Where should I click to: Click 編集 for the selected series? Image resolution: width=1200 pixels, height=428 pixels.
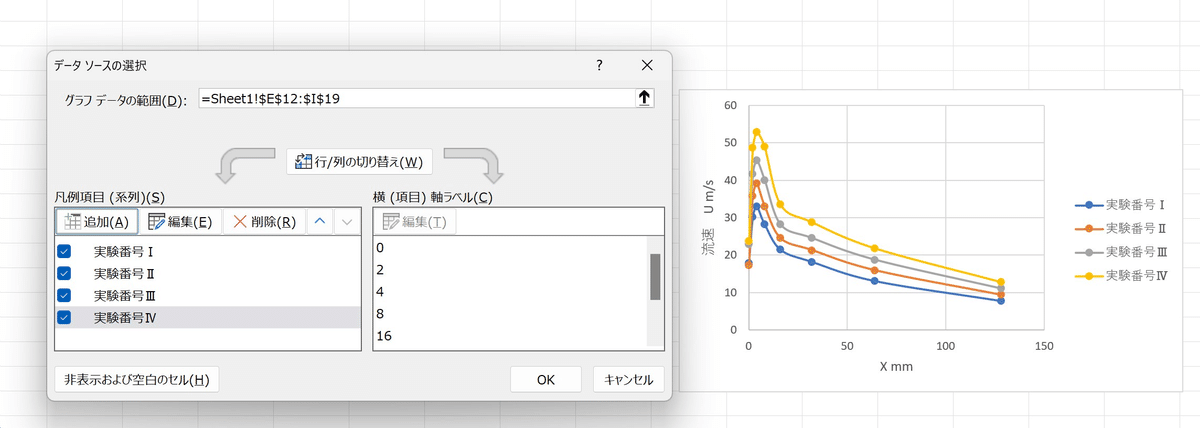tap(180, 222)
